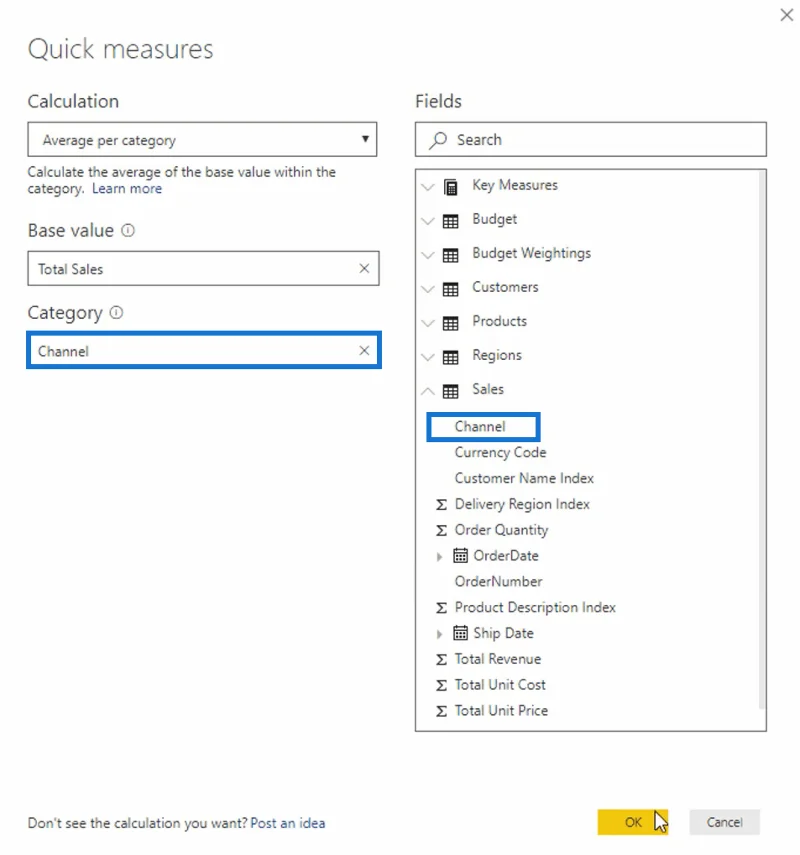Screen dimensions: 800x855
Task: Select the Customers table label
Action: [505, 287]
